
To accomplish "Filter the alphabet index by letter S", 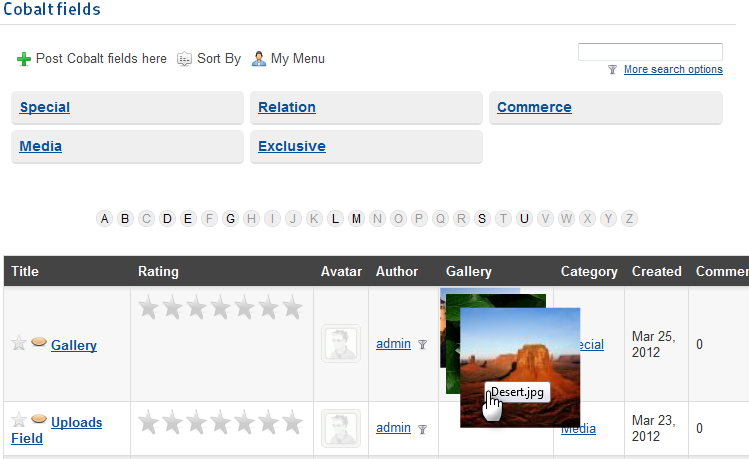I will 482,219.
